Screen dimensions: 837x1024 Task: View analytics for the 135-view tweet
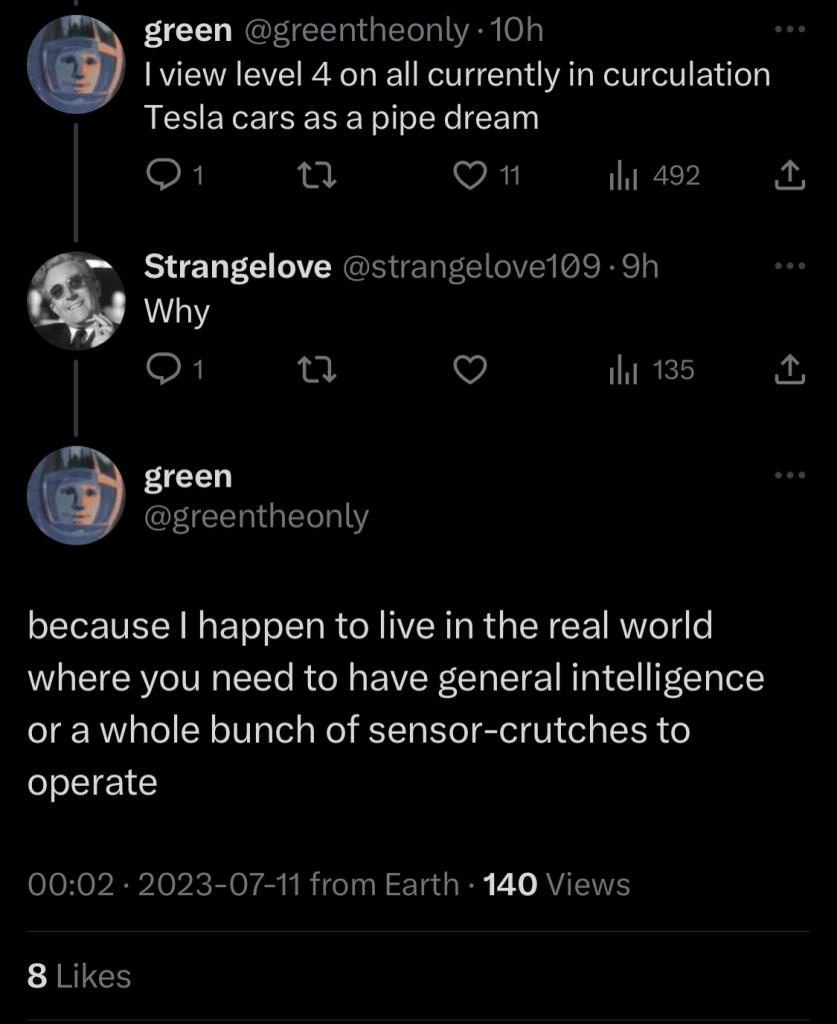[622, 371]
